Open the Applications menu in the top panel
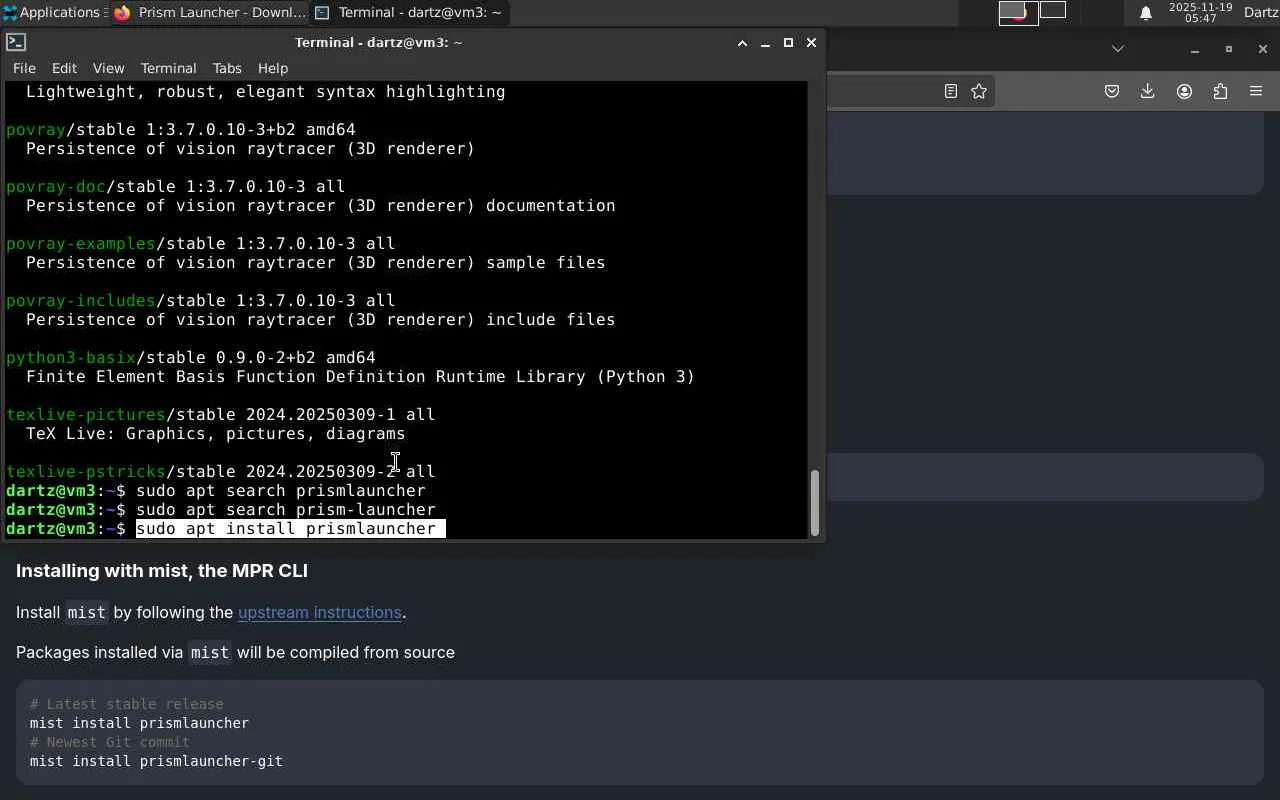The width and height of the screenshot is (1280, 800). [x=52, y=12]
